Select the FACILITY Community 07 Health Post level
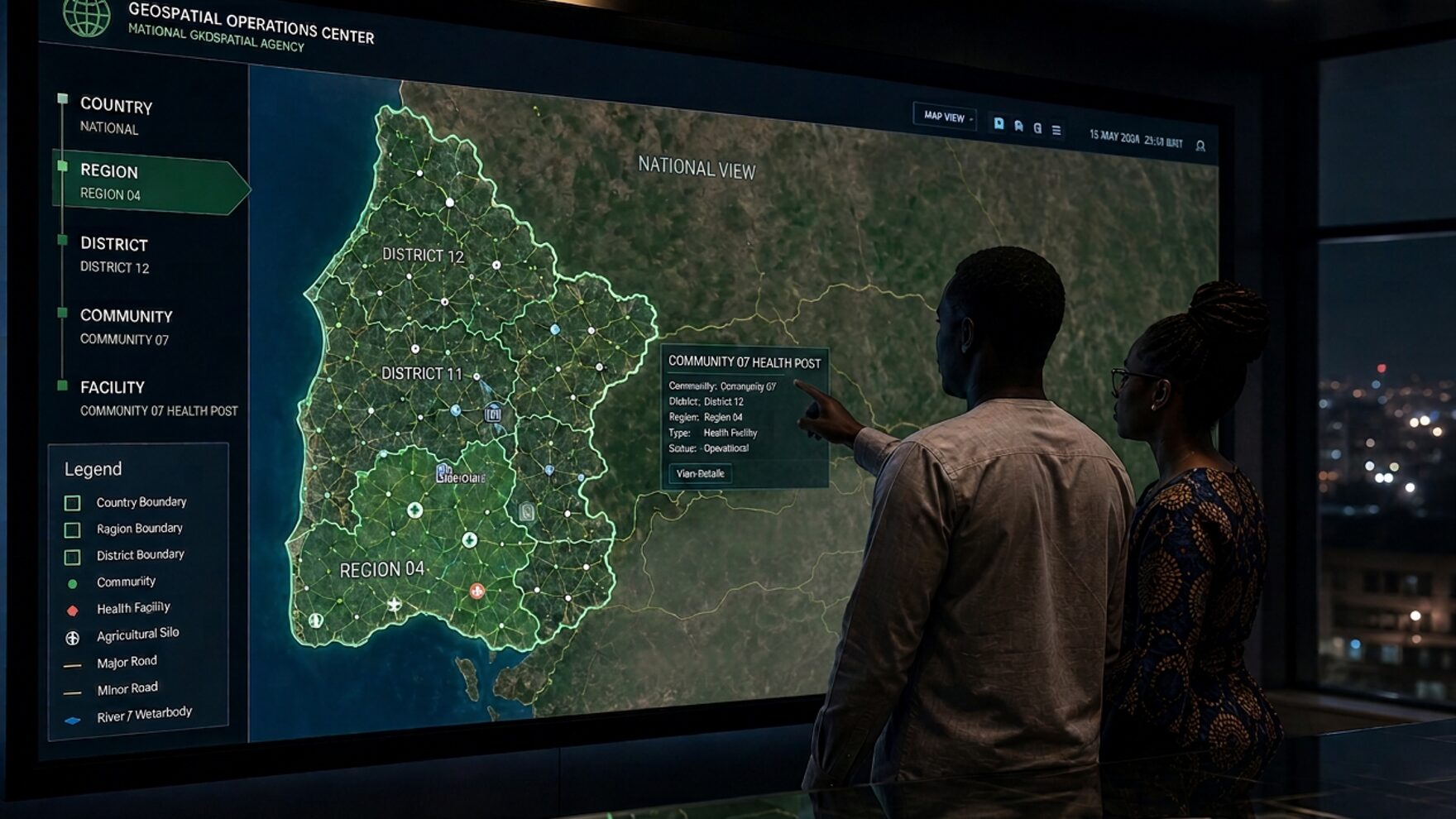Viewport: 1456px width, 819px height. pyautogui.click(x=157, y=398)
